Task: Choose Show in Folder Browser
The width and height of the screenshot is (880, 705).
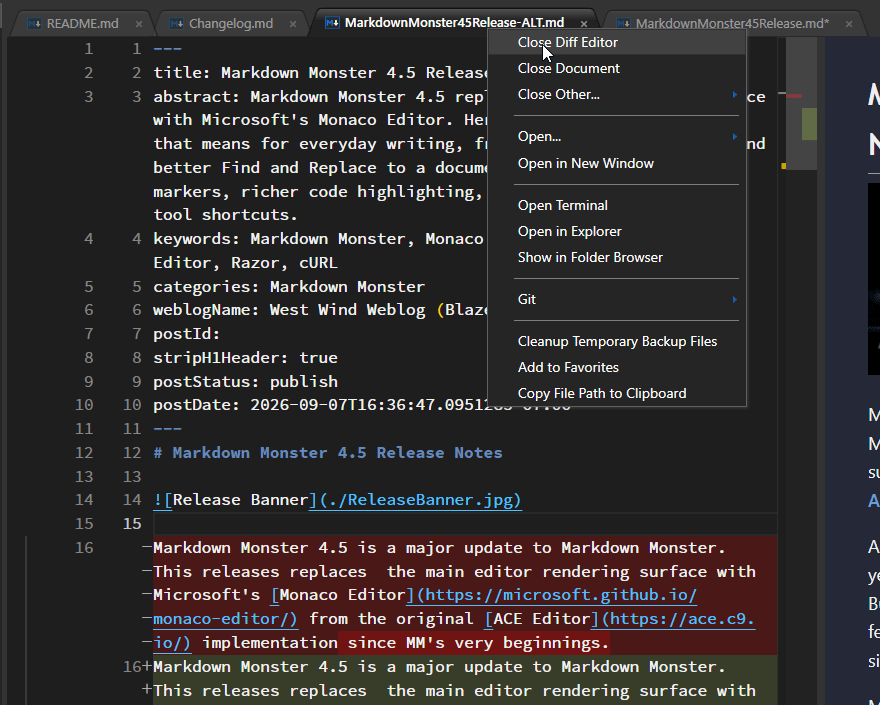Action: pyautogui.click(x=617, y=257)
